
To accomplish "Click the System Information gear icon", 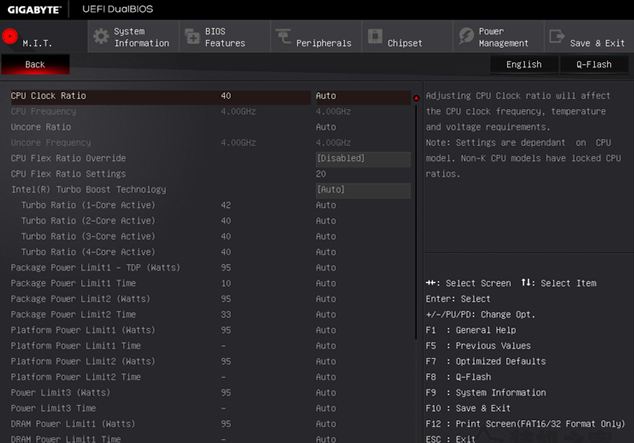I will (x=100, y=37).
